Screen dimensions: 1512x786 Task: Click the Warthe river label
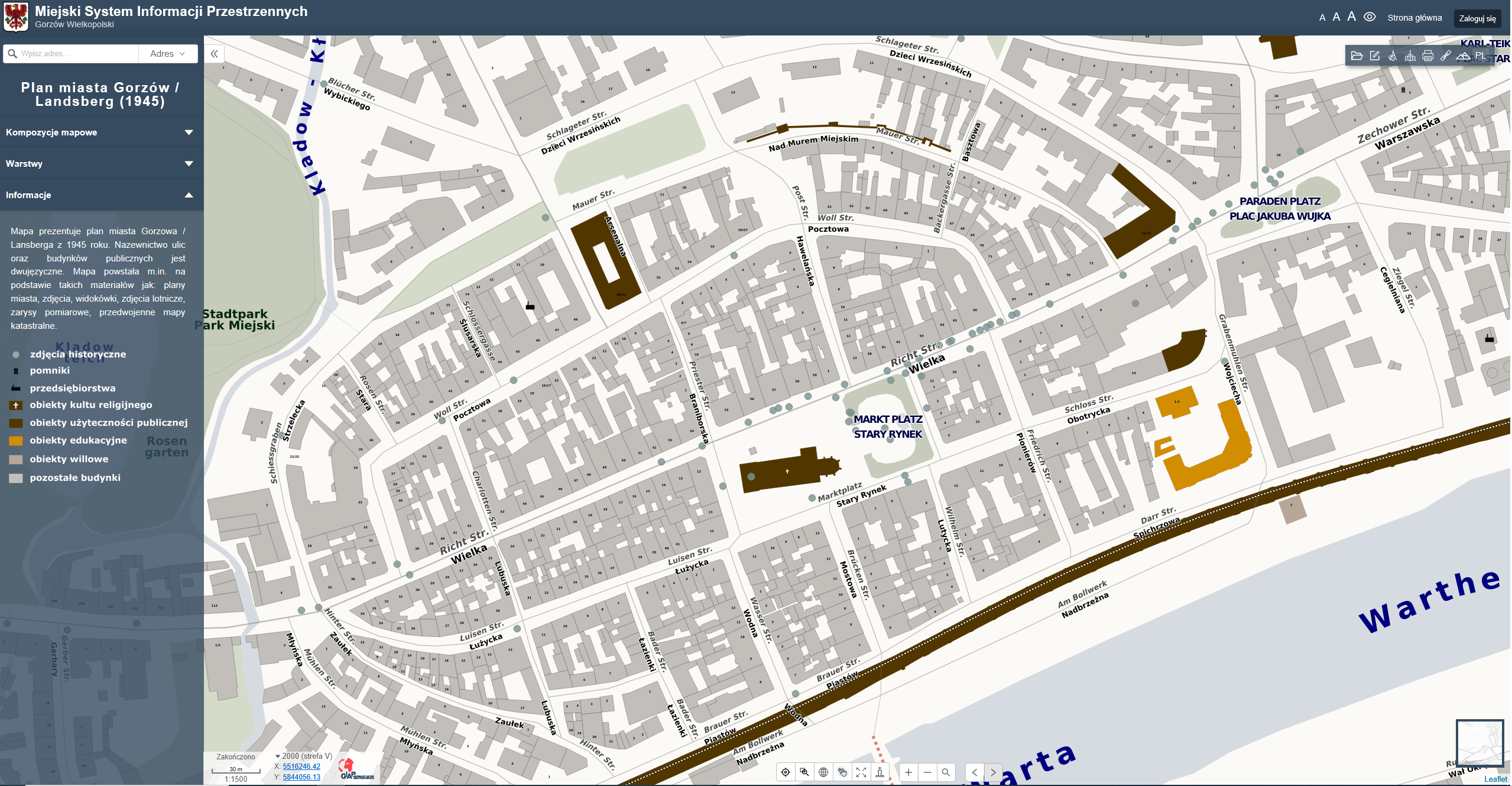[x=1429, y=601]
